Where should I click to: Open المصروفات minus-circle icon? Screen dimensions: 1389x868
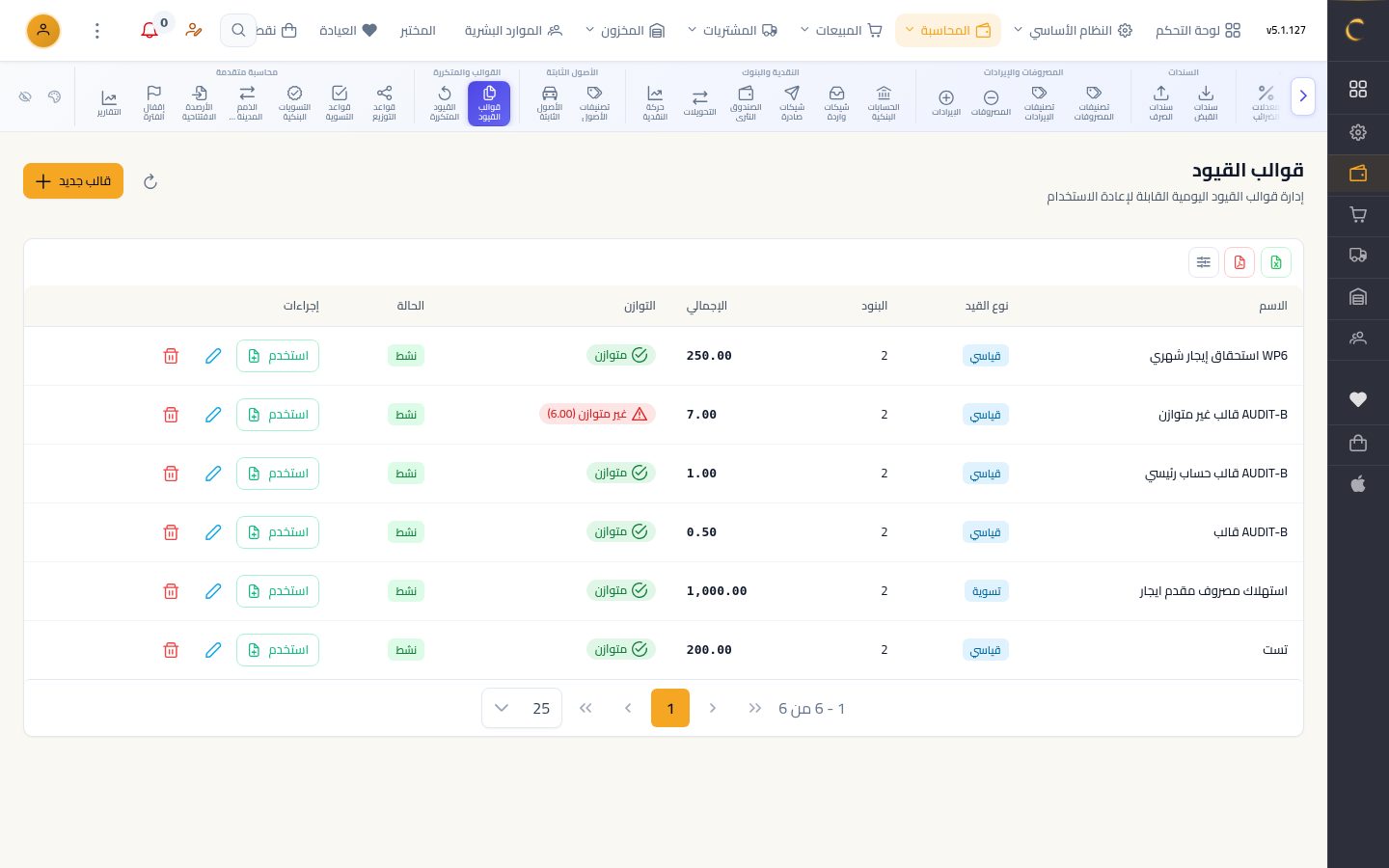[991, 103]
